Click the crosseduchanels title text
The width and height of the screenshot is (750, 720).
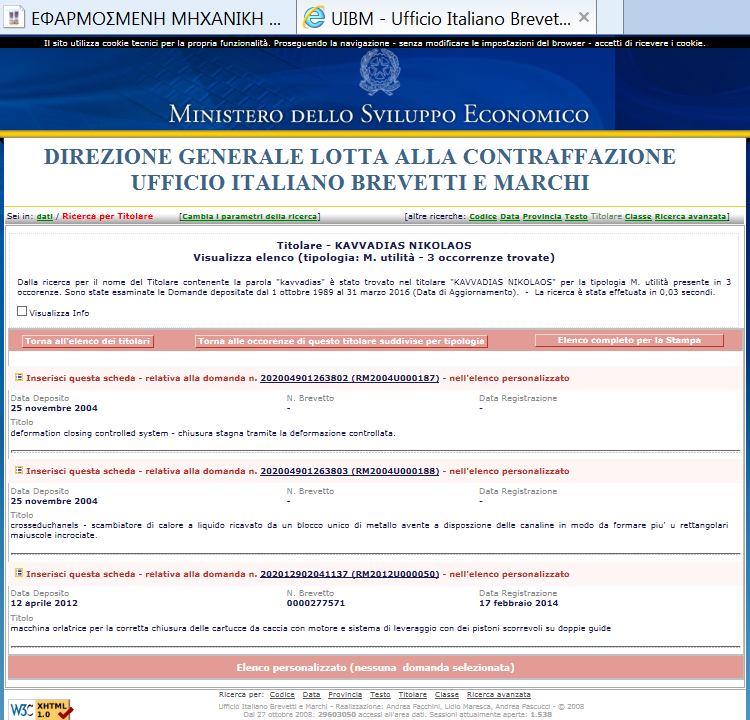(369, 530)
